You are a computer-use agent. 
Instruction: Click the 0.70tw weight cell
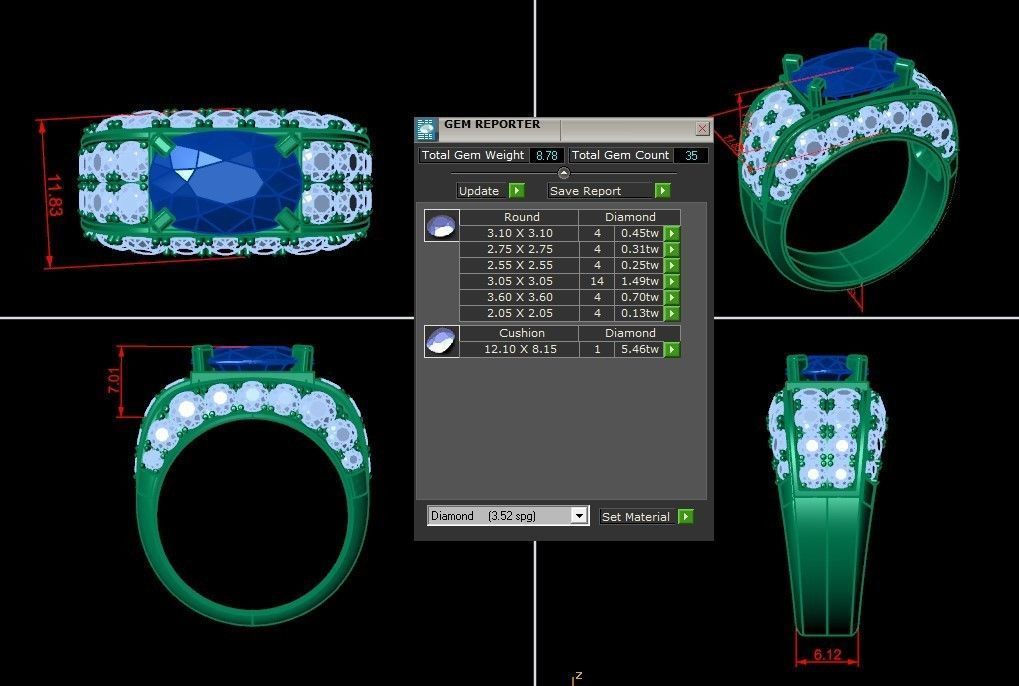(639, 298)
